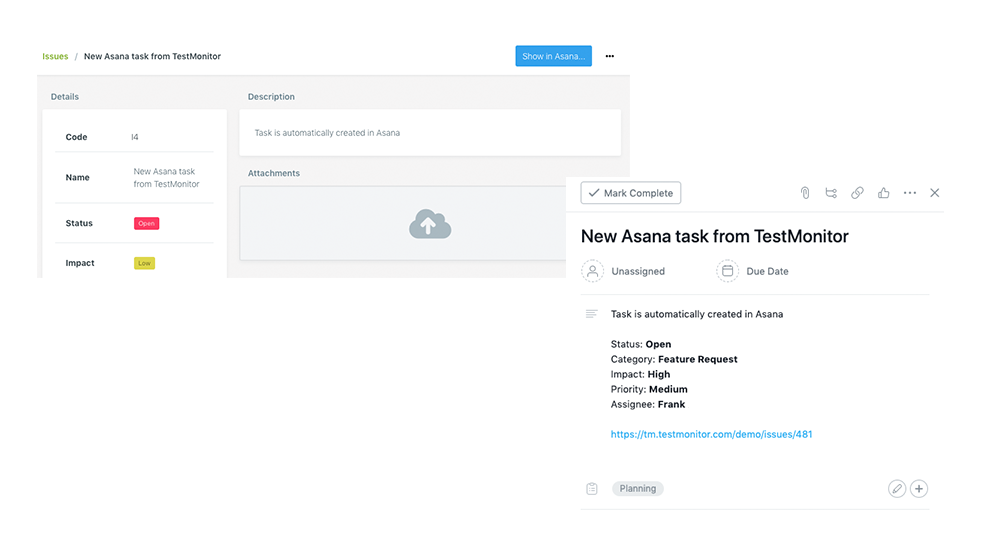Image resolution: width=1000 pixels, height=556 pixels.
Task: Click the cloud upload icon in Attachments
Action: (430, 224)
